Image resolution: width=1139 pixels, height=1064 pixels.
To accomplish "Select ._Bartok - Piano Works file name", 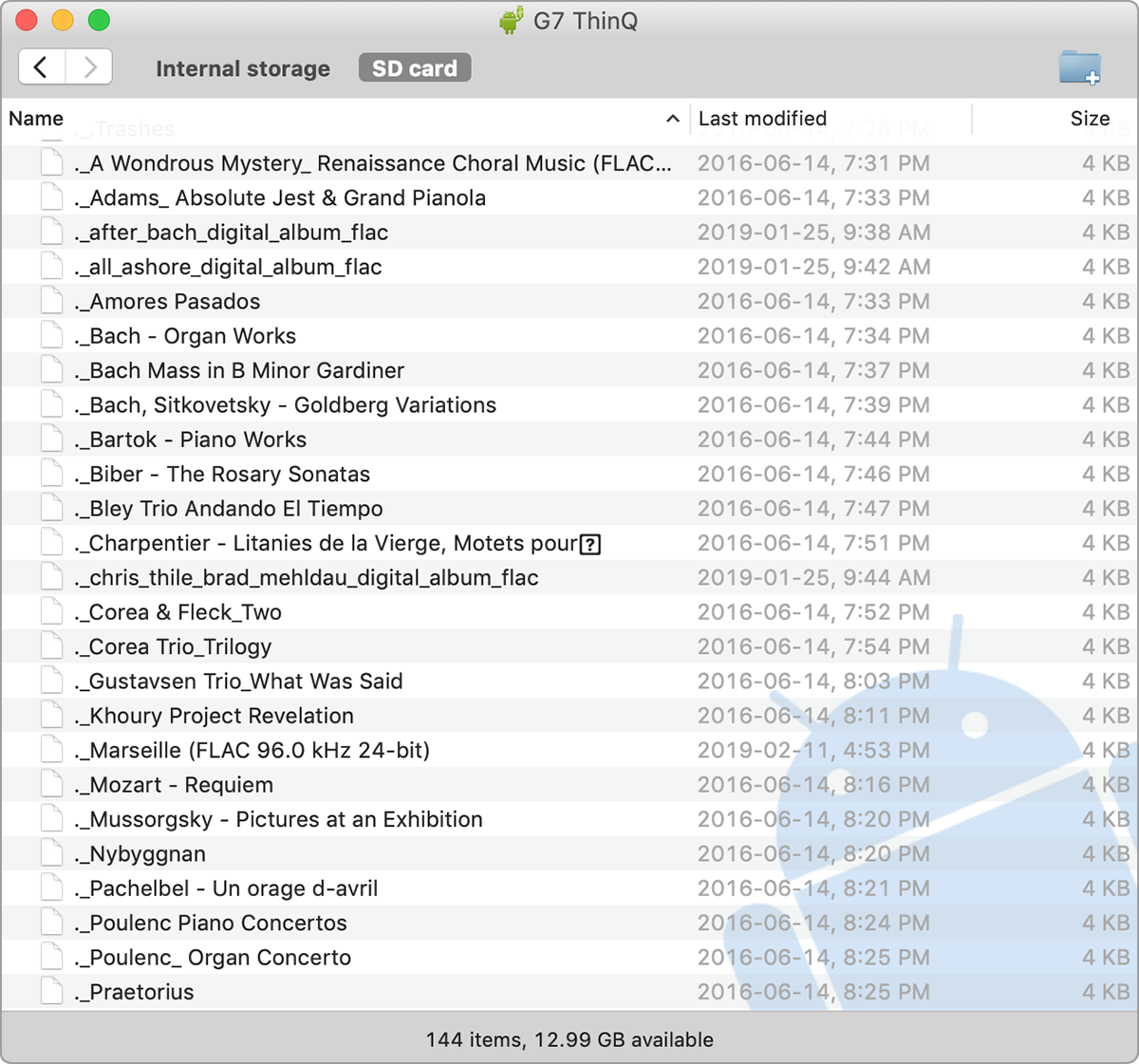I will point(190,439).
